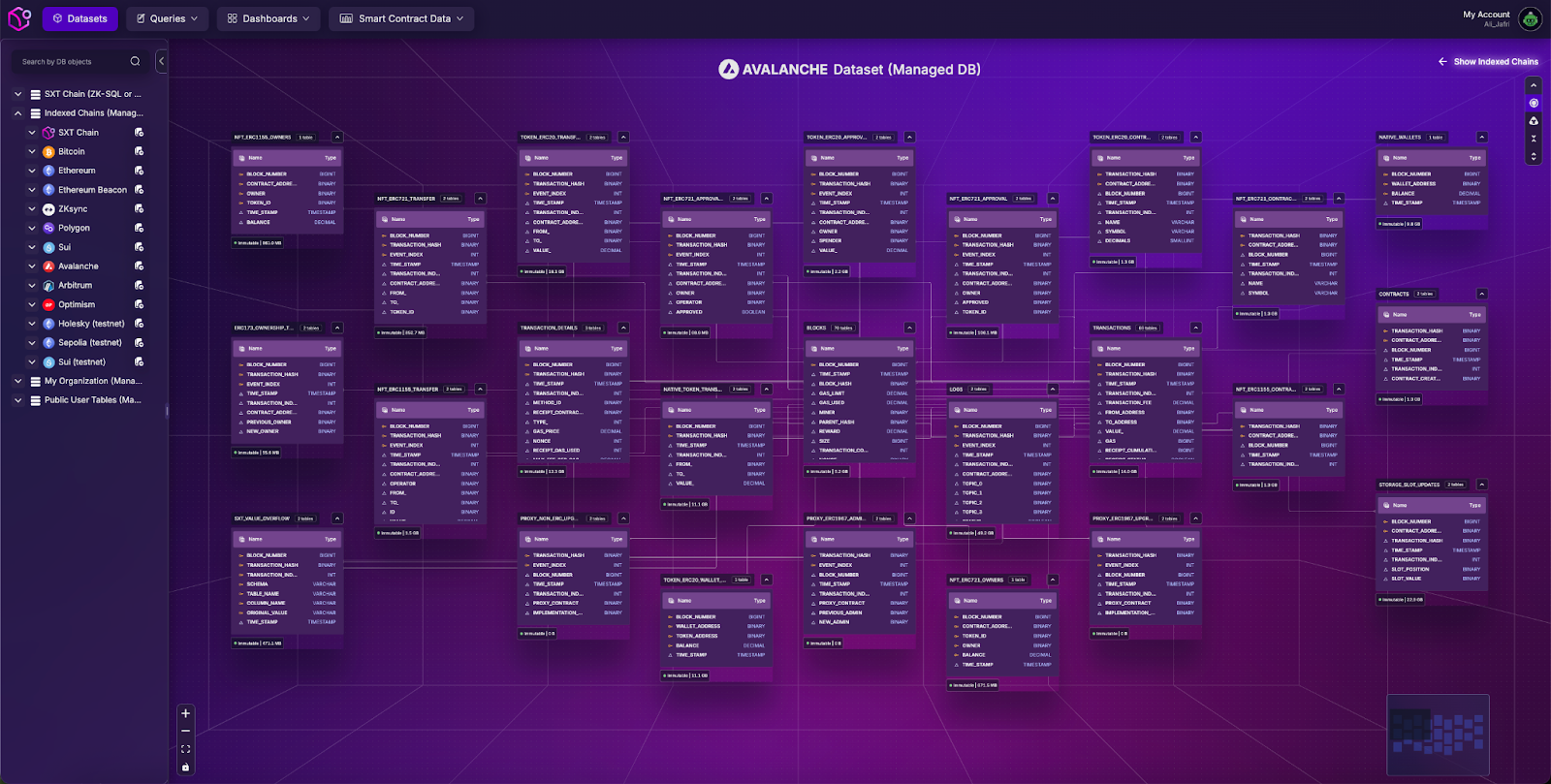Open the Dashboards dropdown menu
The height and width of the screenshot is (784, 1551).
(269, 18)
